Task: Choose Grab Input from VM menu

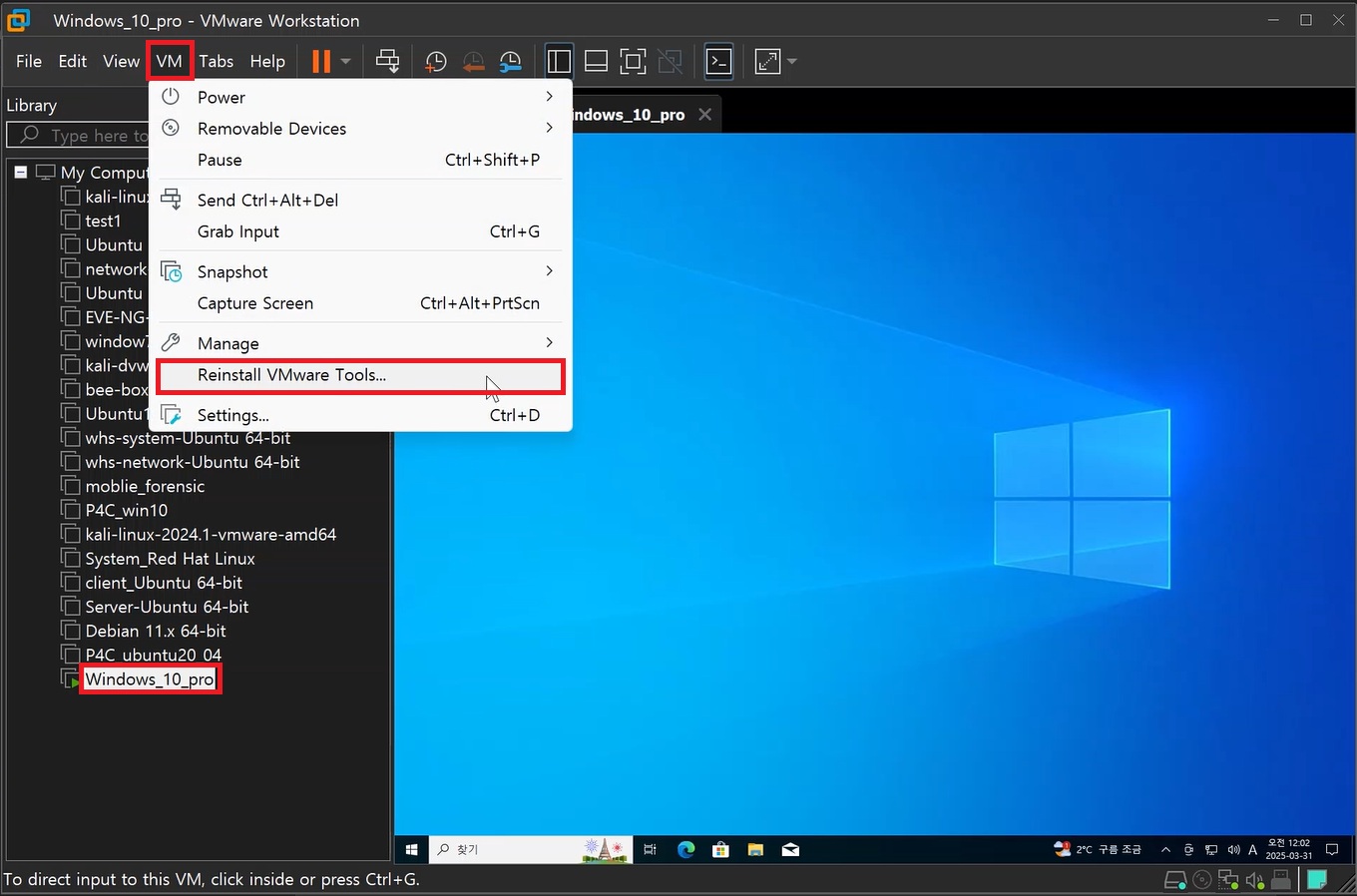Action: [x=359, y=231]
